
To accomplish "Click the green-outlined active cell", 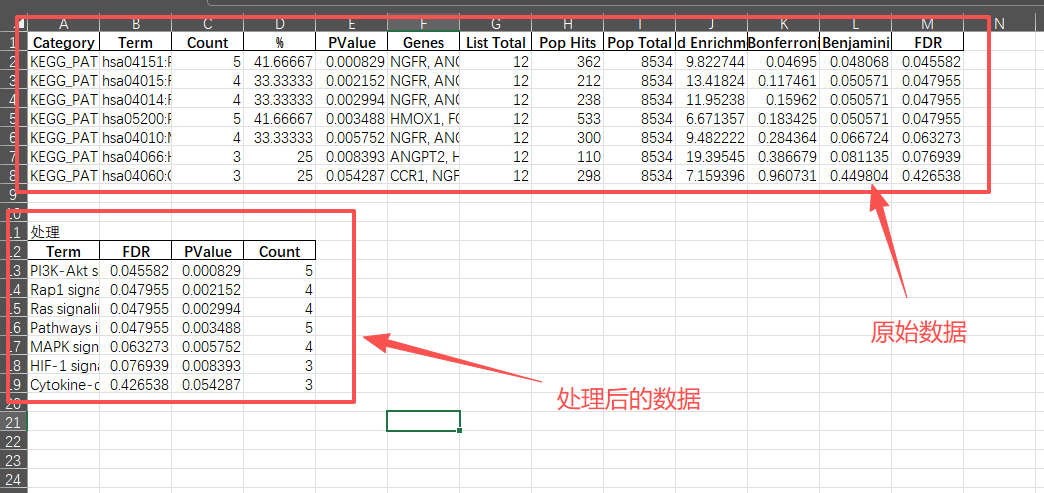I will click(423, 421).
